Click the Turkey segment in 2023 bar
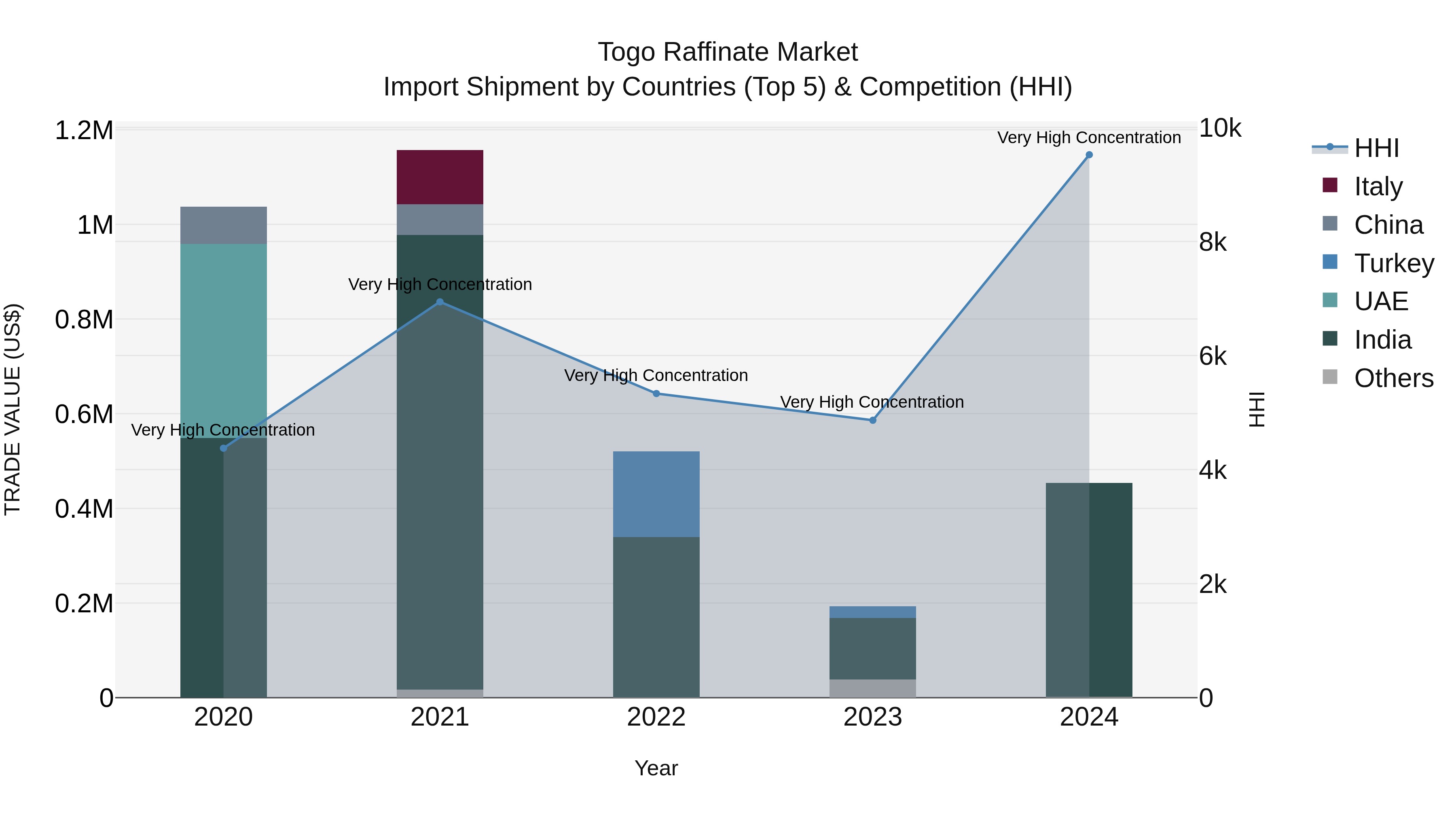Image resolution: width=1456 pixels, height=819 pixels. click(873, 613)
